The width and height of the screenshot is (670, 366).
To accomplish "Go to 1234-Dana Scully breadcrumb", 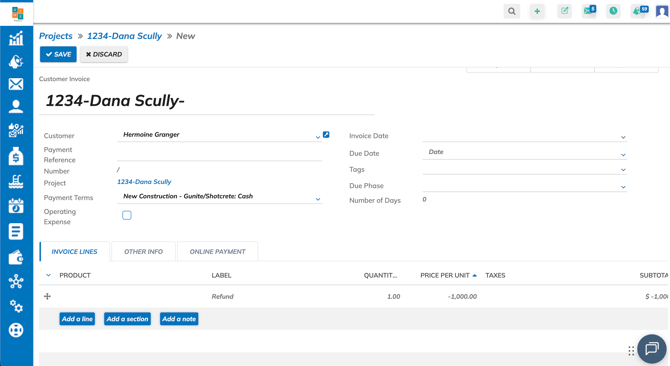I will pos(124,36).
